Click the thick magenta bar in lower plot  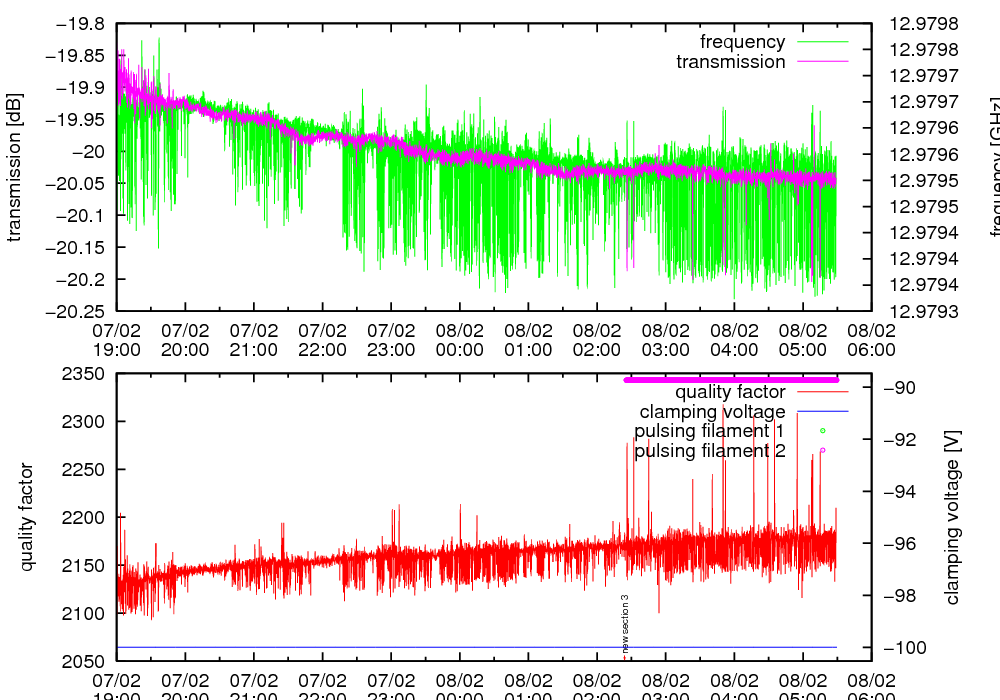tap(730, 380)
